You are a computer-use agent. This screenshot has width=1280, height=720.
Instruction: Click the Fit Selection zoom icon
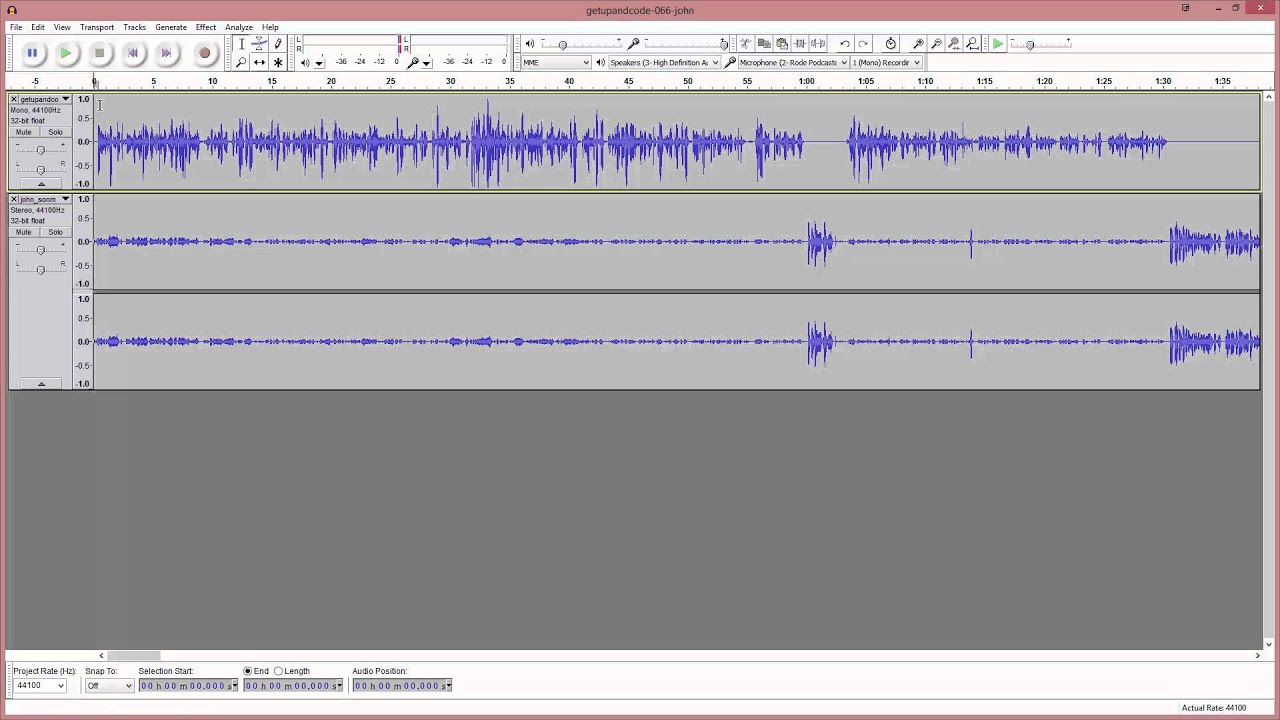click(954, 44)
